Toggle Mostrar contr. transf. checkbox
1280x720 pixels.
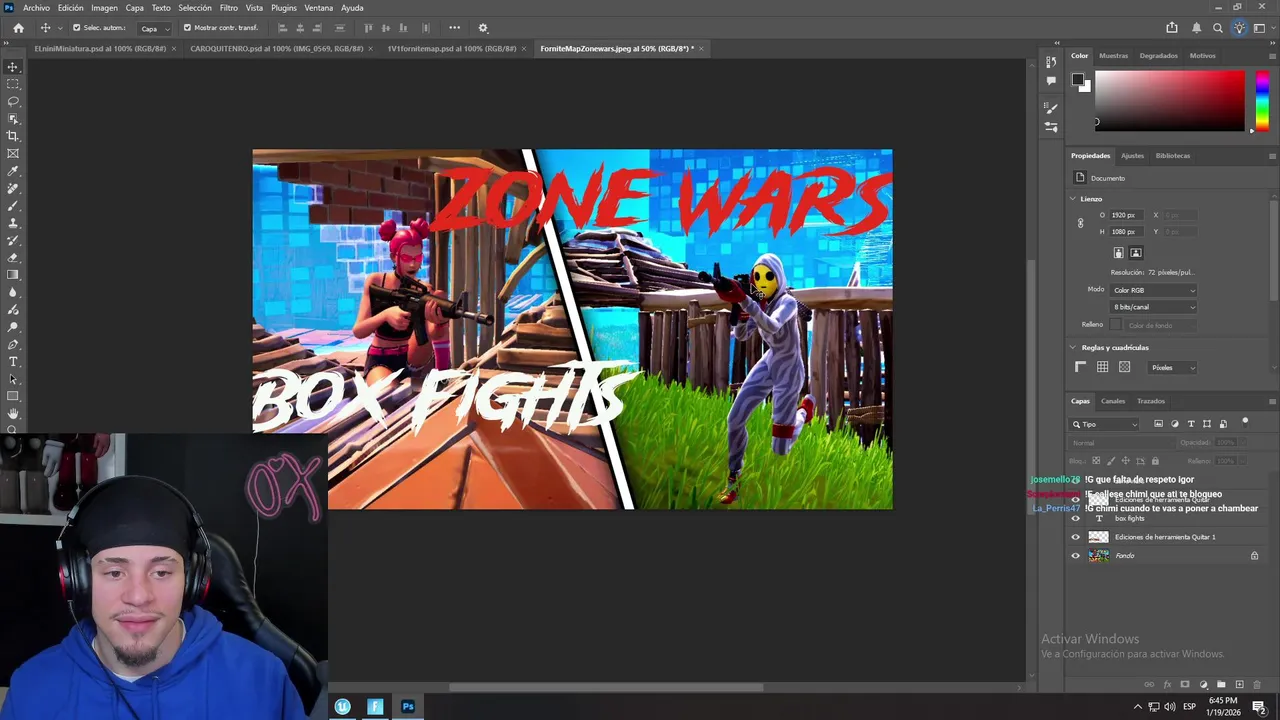click(187, 28)
